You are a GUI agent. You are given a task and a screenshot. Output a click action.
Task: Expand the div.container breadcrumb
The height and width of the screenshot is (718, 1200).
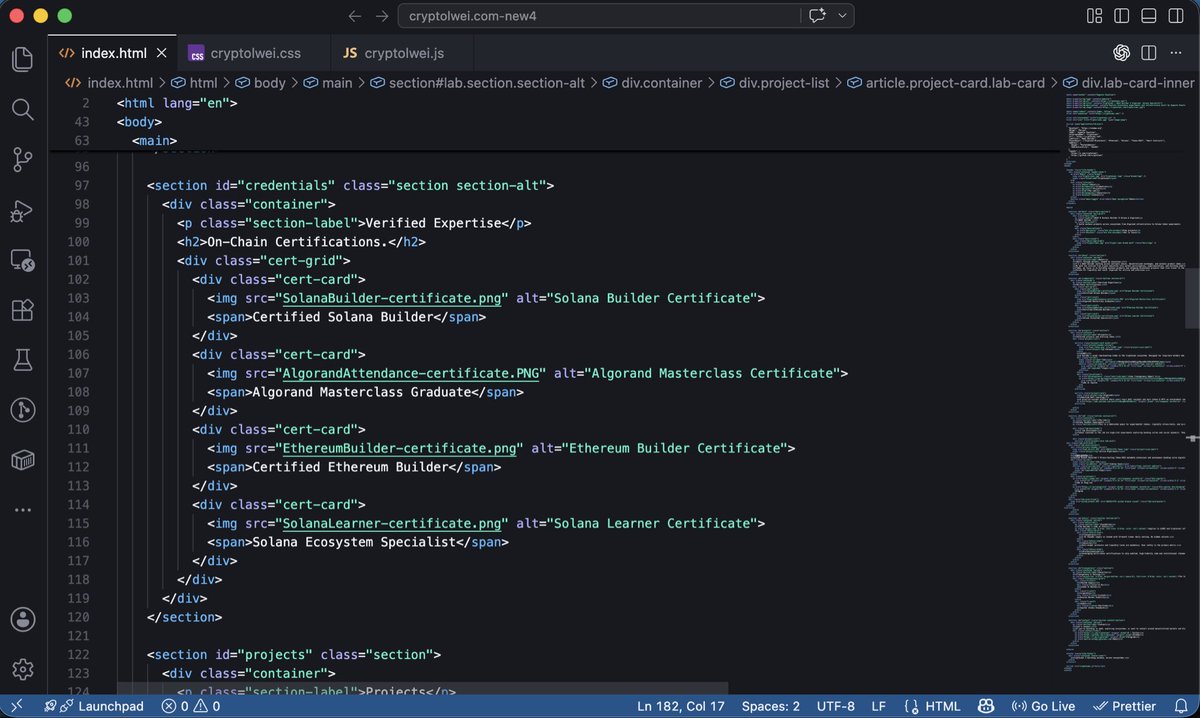(x=653, y=83)
